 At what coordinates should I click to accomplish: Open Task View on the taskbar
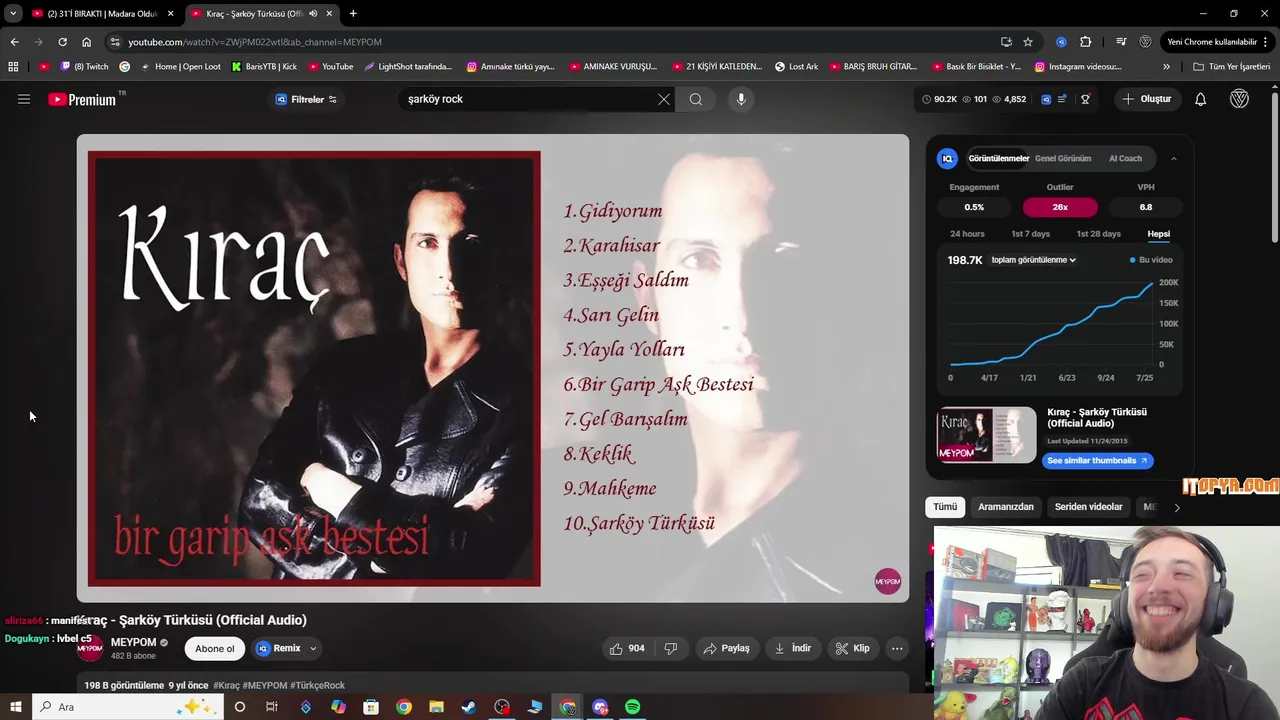pos(272,707)
